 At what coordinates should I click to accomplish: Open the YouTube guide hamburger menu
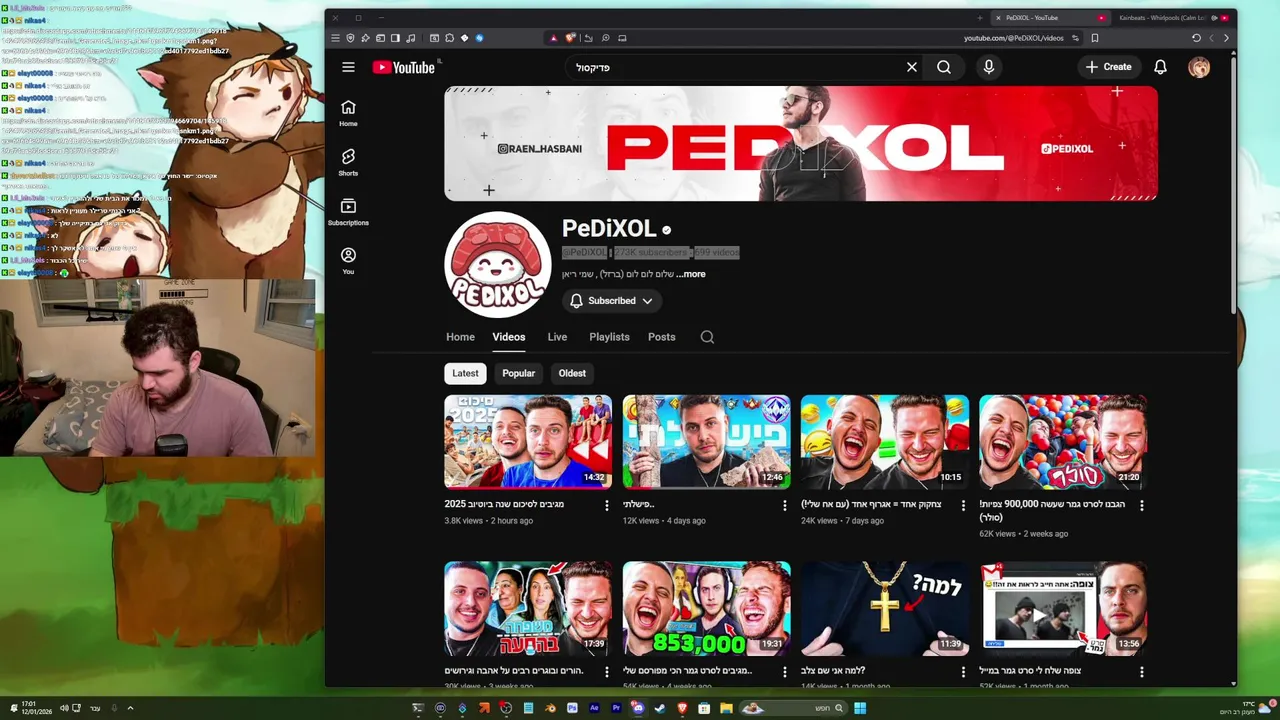(348, 67)
